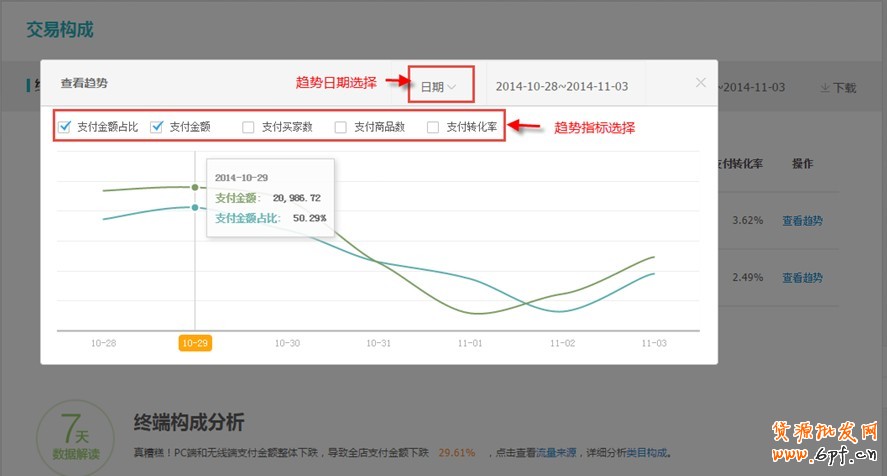Uncheck the 支付金额 checkbox
Image resolution: width=887 pixels, height=476 pixels.
[157, 127]
